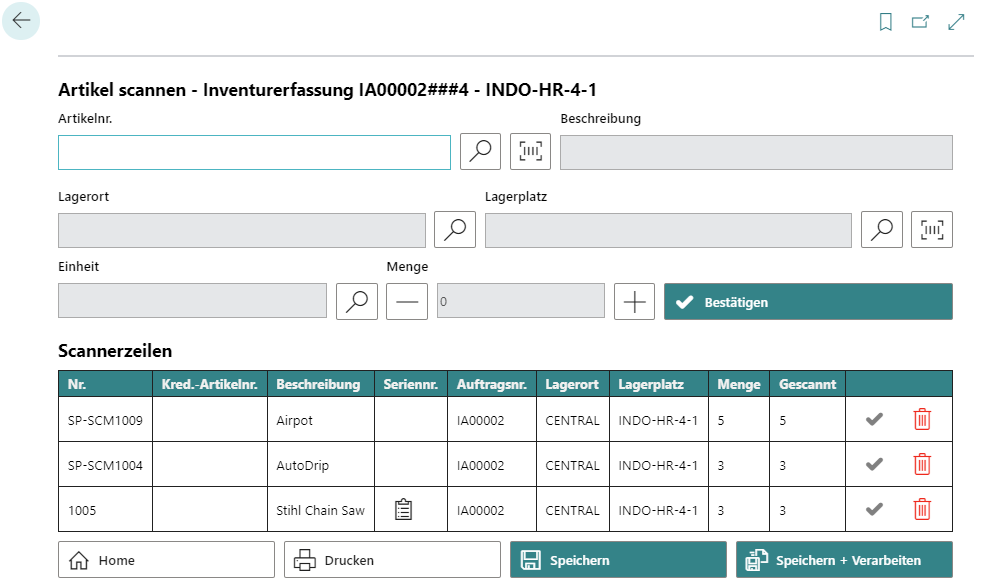Scan barcode for Lagerplatz field
This screenshot has width=984, height=584.
(932, 230)
